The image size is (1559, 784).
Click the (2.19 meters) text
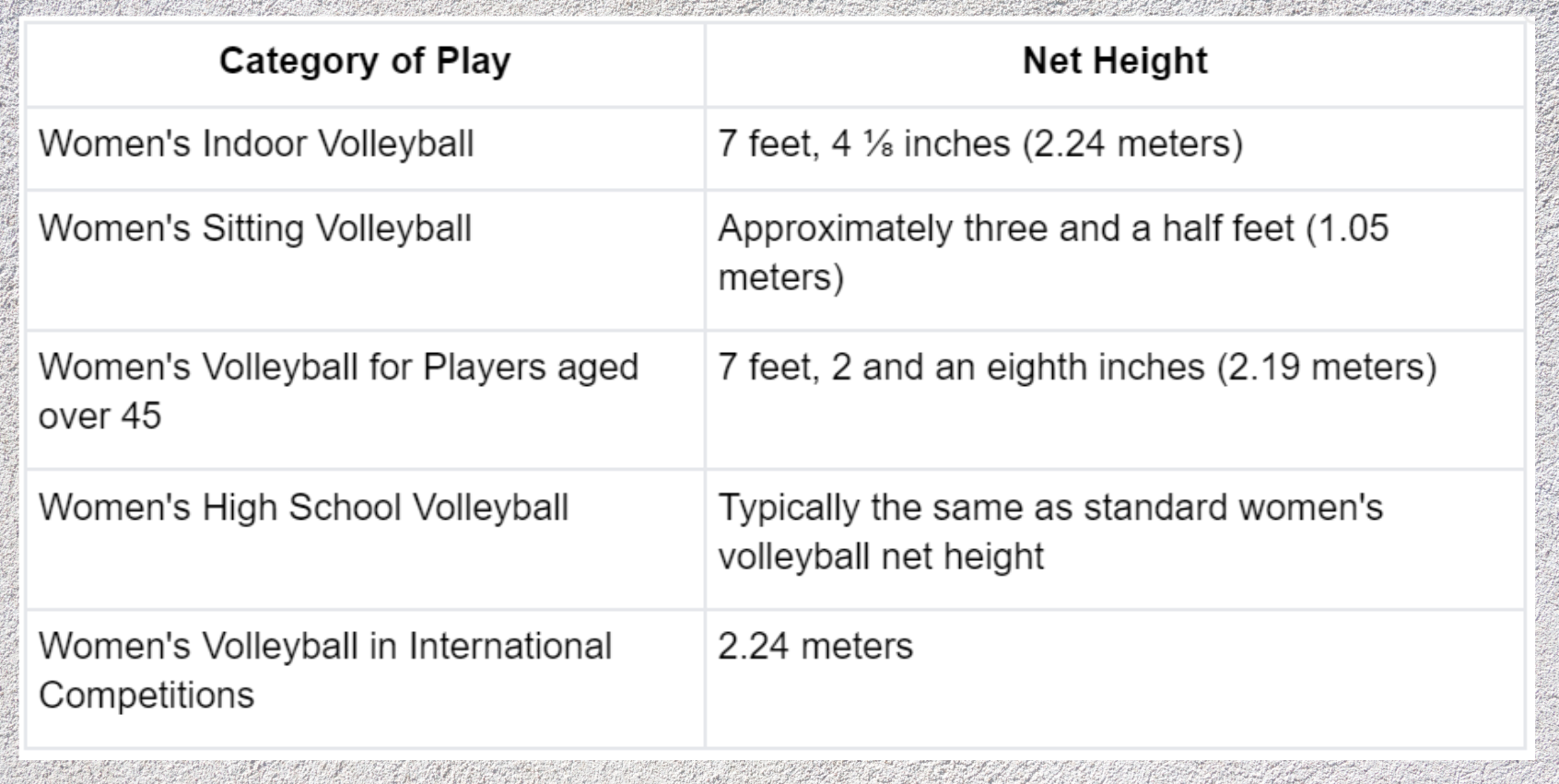click(x=1326, y=369)
